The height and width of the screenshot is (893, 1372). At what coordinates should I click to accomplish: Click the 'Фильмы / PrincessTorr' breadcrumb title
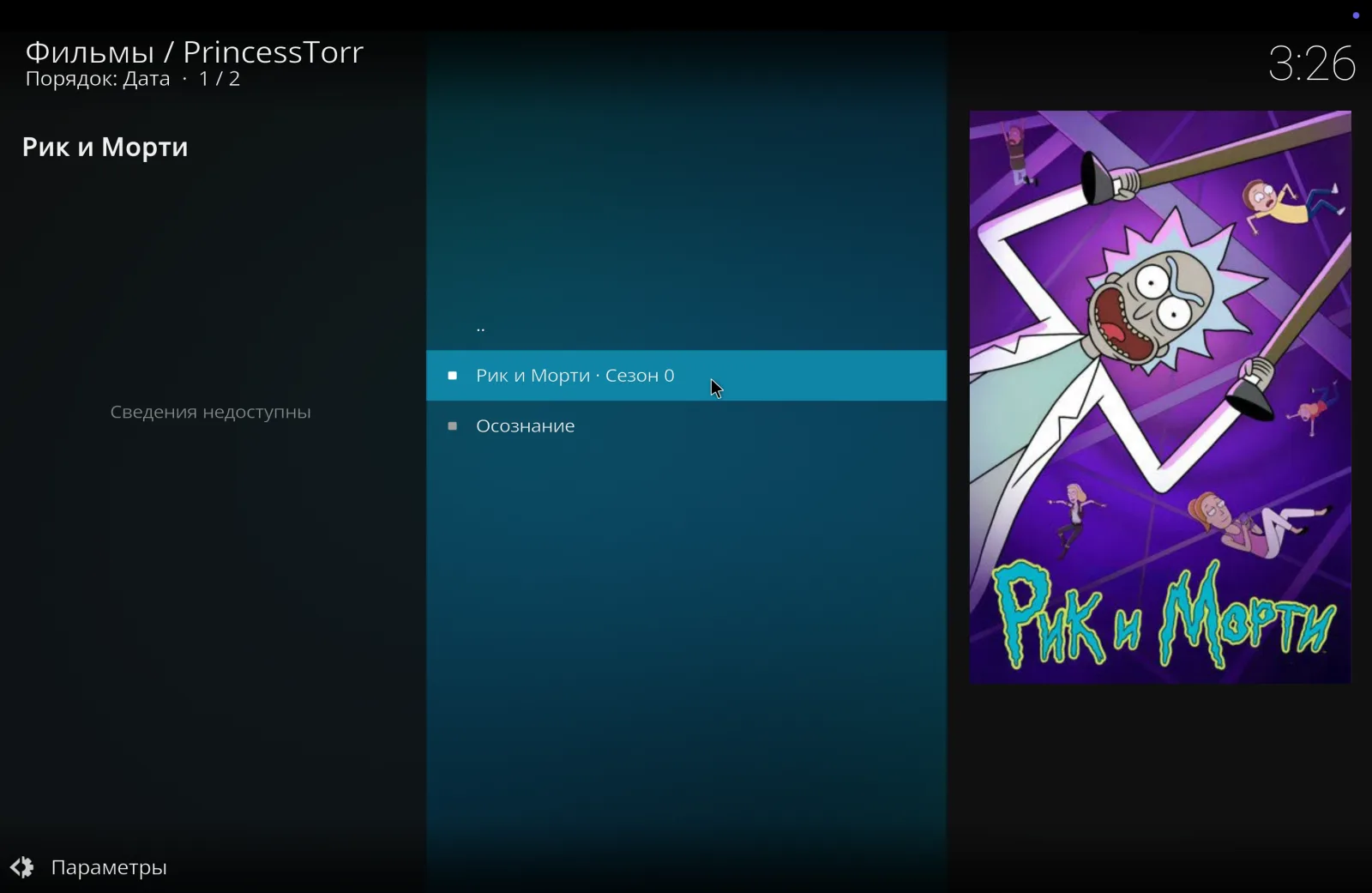click(195, 52)
